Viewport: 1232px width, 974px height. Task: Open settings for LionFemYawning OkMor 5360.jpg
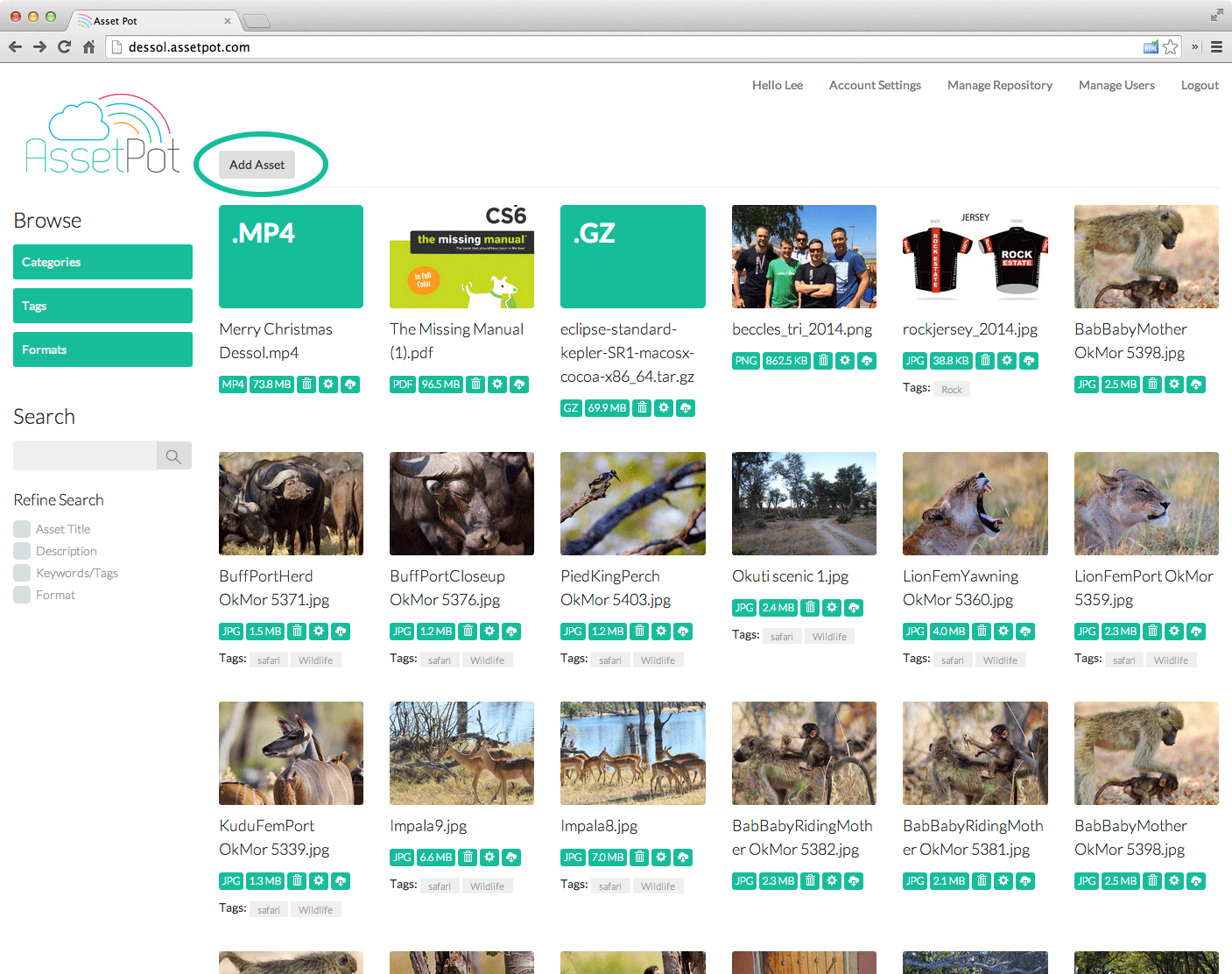(x=1004, y=632)
